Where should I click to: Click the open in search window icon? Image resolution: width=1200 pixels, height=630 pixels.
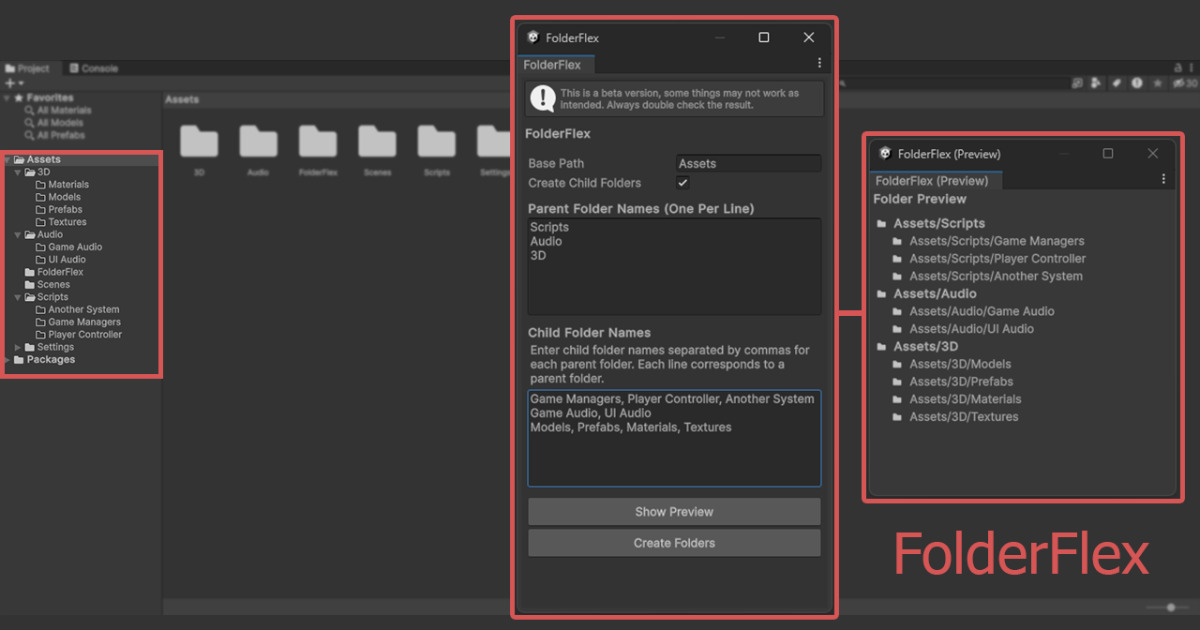1077,83
